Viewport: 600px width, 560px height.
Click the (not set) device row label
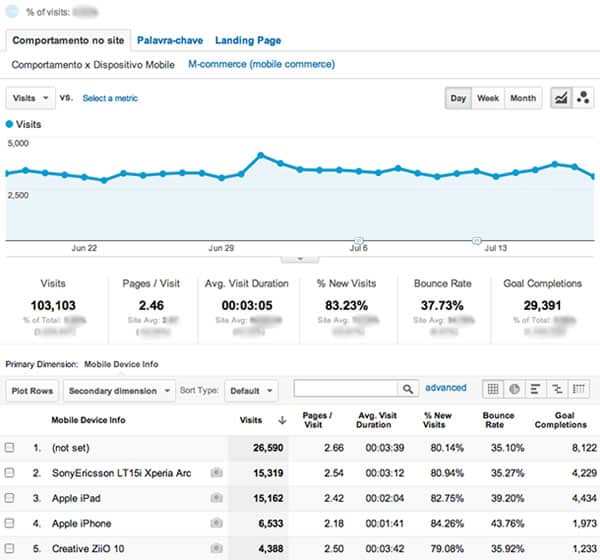[71, 447]
